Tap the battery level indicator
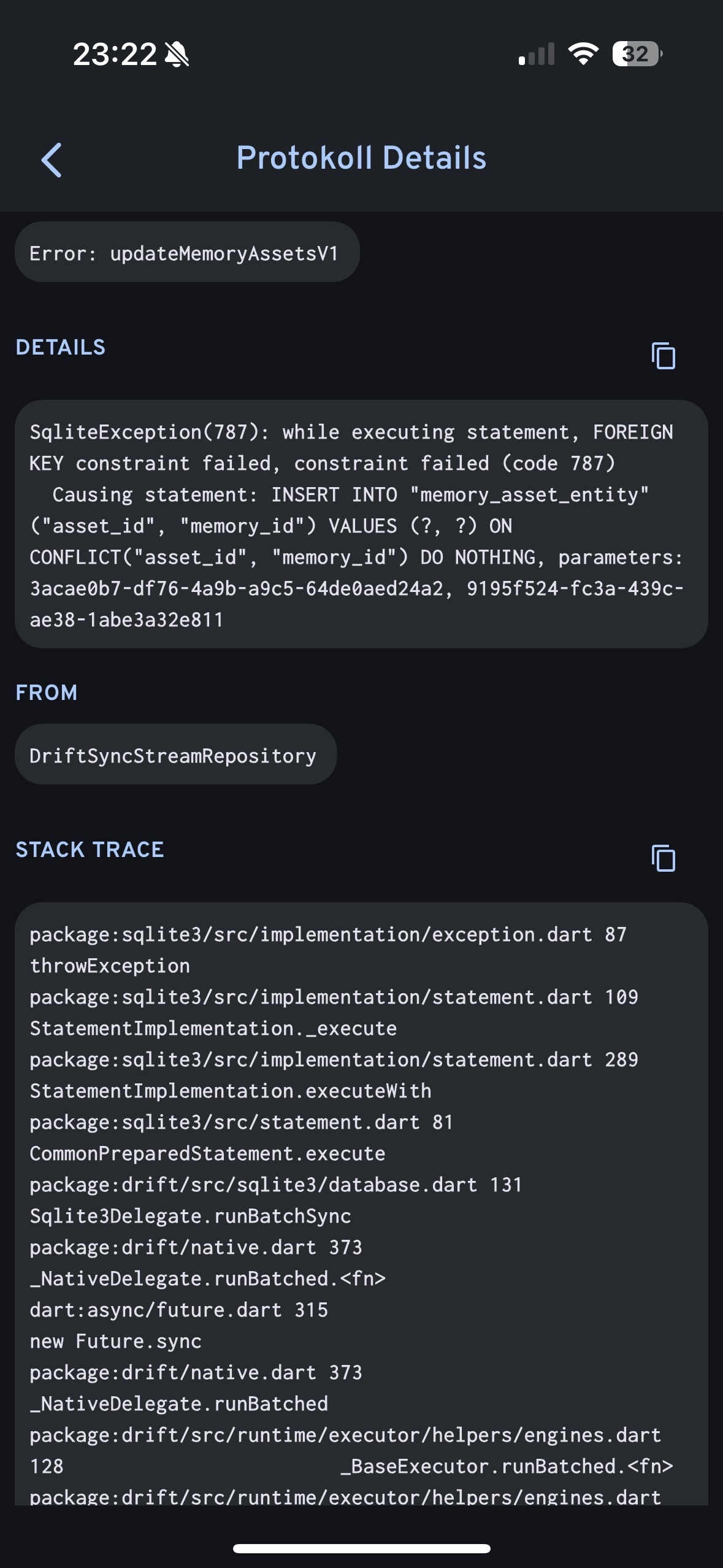 click(637, 54)
